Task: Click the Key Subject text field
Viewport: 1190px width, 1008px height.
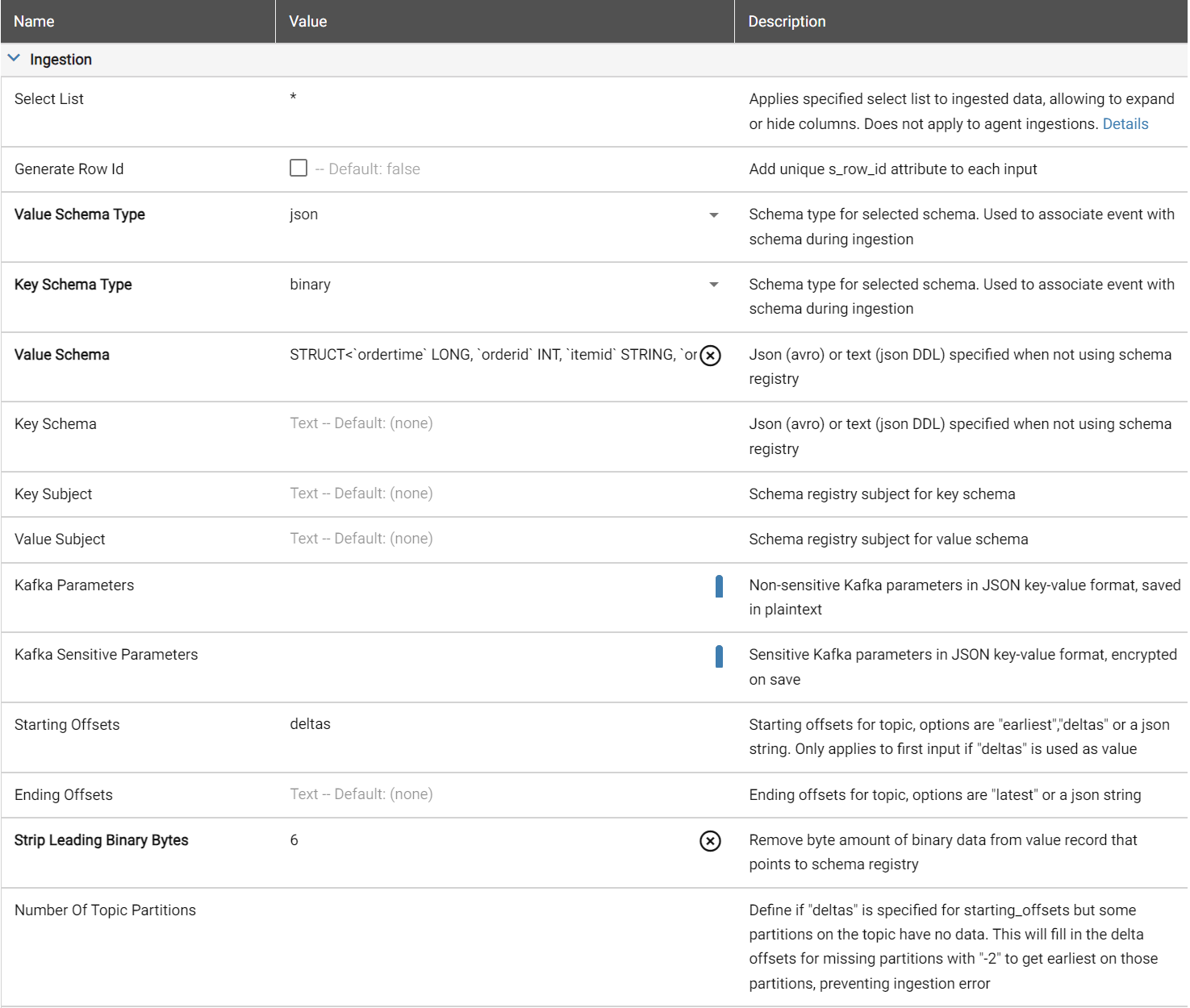Action: 505,494
